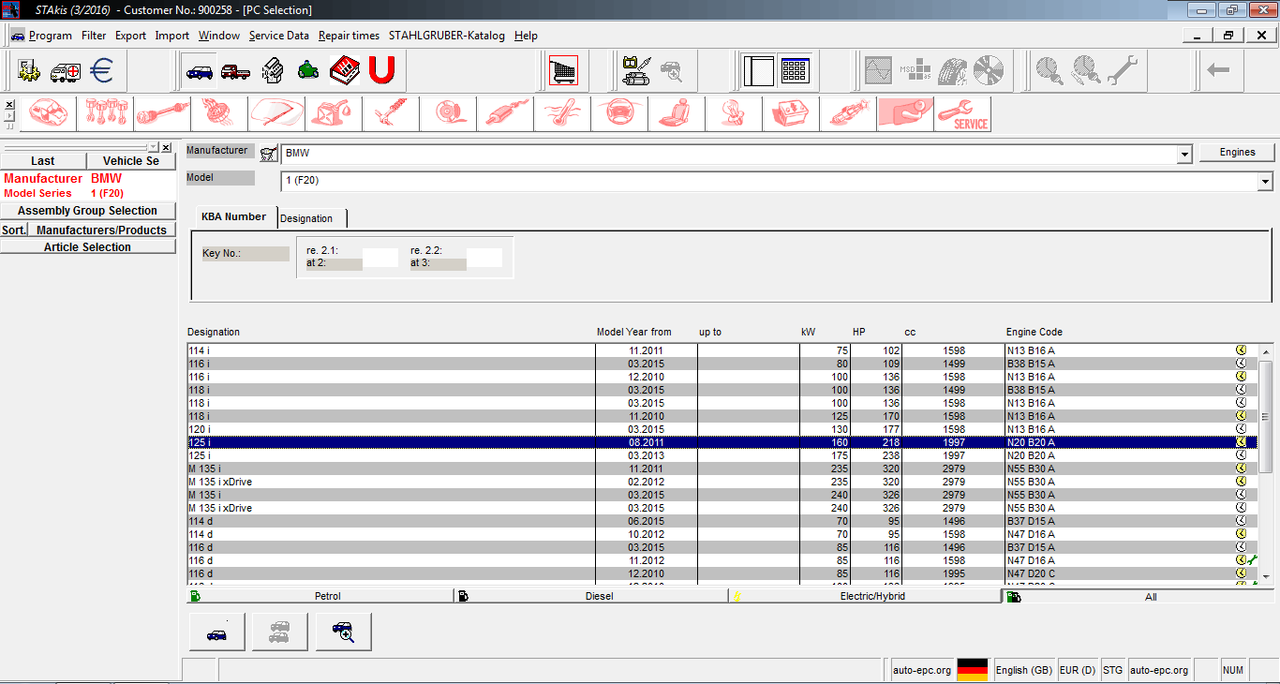This screenshot has width=1280, height=684.
Task: Click the manufacturer lookup icon beside BMW field
Action: pyautogui.click(x=267, y=153)
